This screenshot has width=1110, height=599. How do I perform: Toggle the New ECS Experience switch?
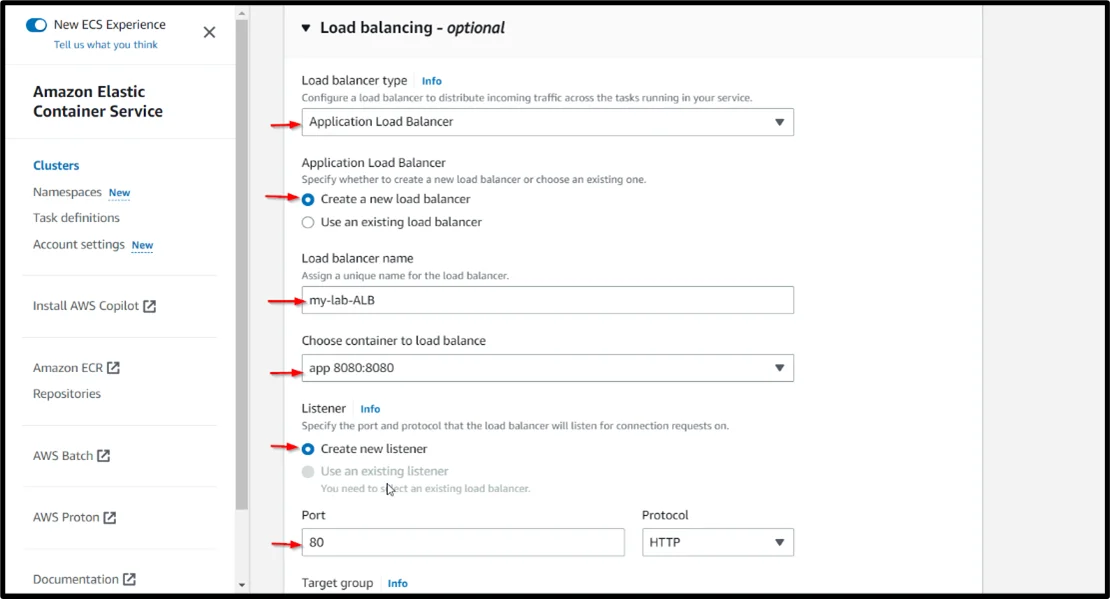36,25
